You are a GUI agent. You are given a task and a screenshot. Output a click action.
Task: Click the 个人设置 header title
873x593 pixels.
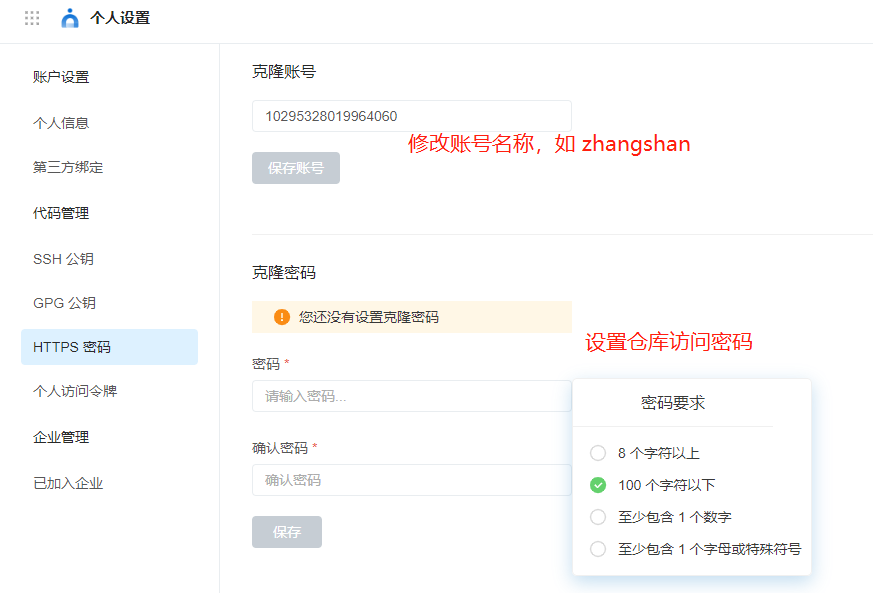point(120,18)
